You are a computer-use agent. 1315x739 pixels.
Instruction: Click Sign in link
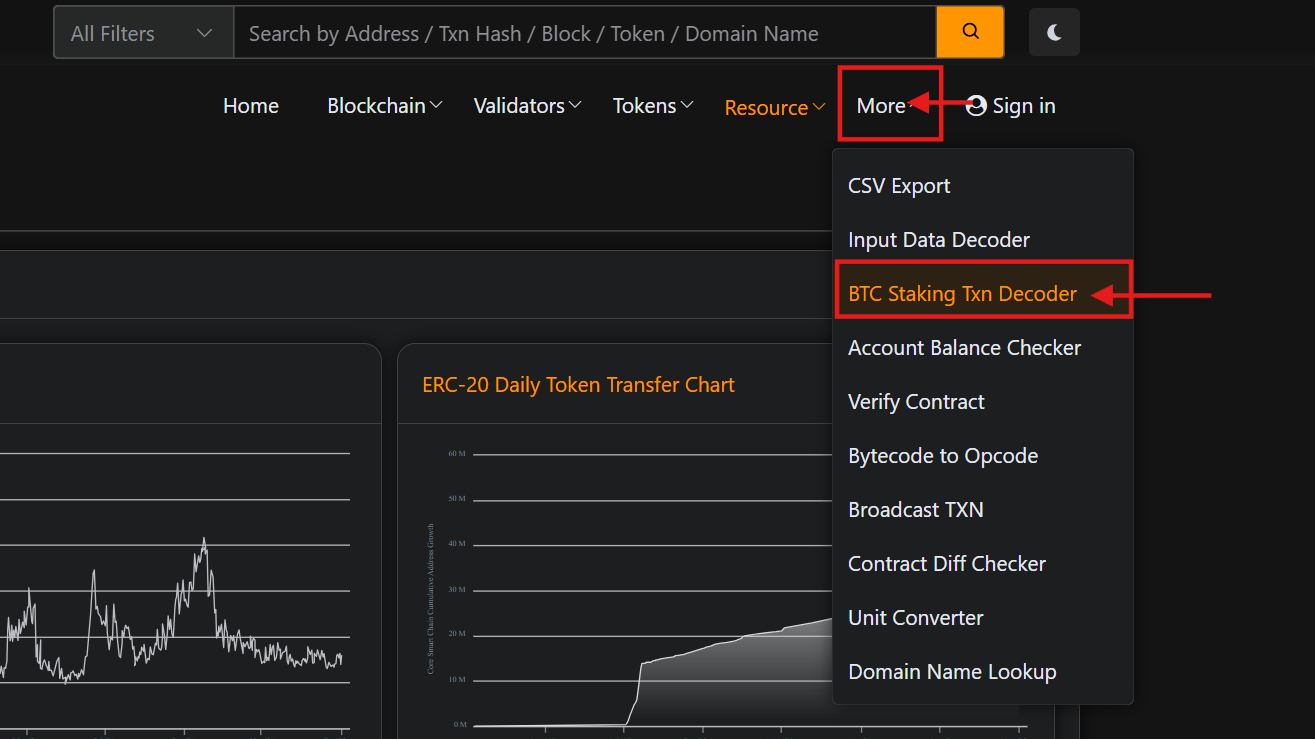(1011, 106)
